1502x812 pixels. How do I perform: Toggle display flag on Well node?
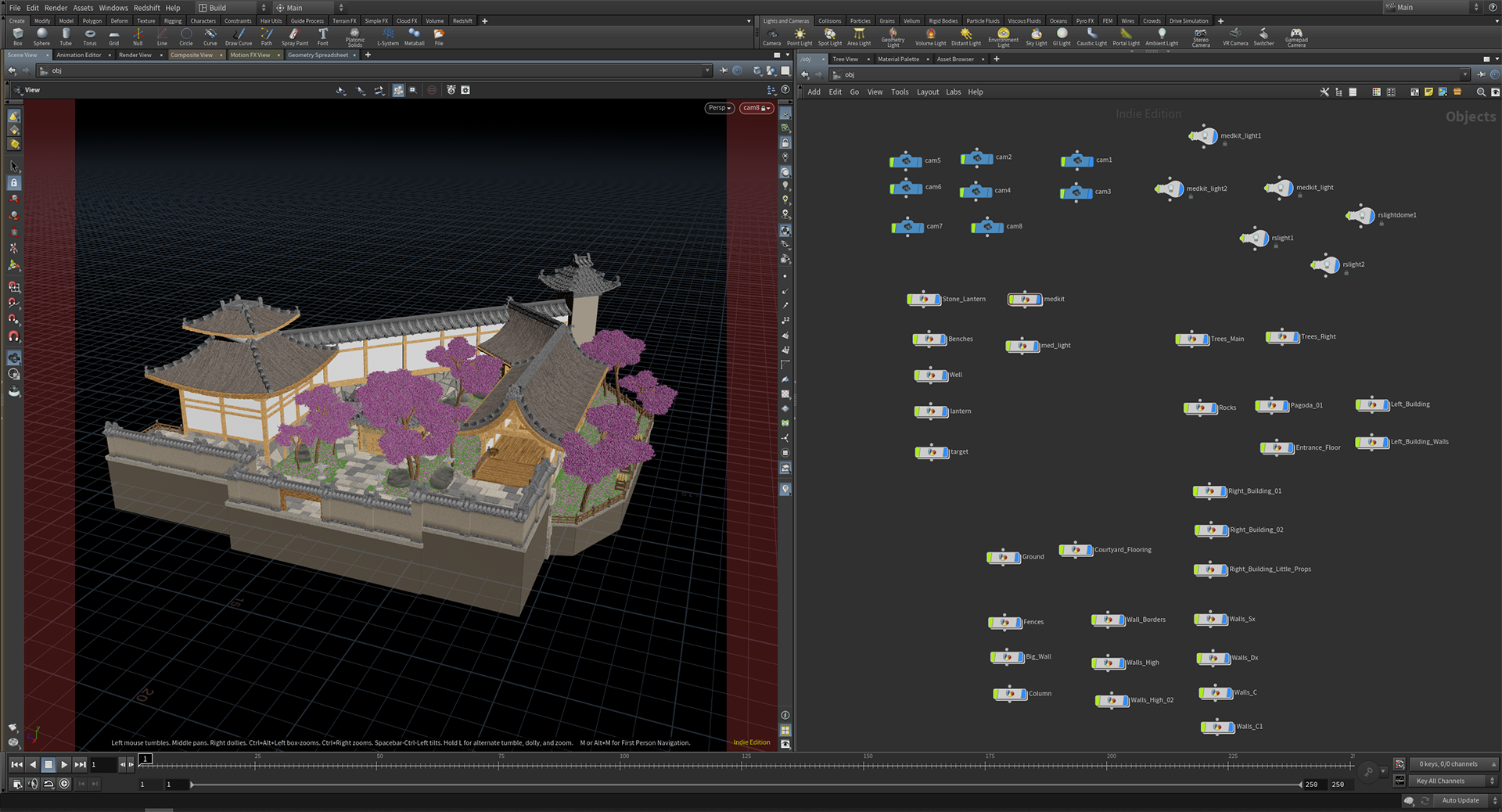tap(944, 375)
